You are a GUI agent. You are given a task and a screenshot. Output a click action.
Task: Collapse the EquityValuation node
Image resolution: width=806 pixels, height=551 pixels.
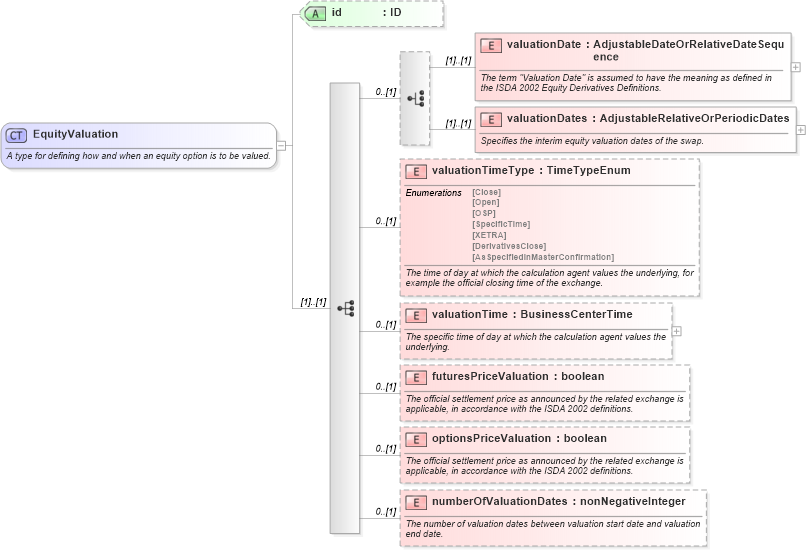(x=281, y=145)
